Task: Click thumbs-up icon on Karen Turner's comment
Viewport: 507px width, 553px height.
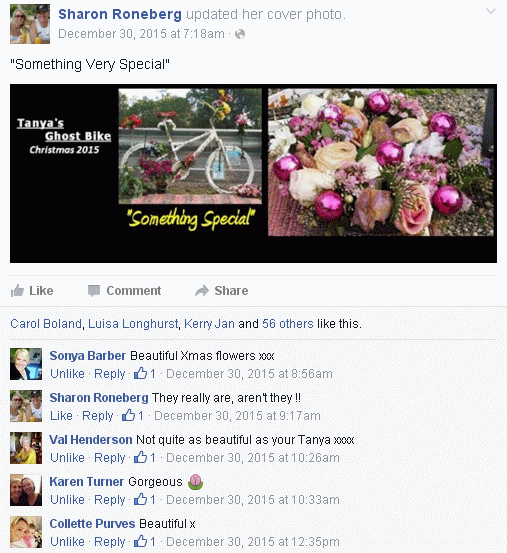Action: 140,499
